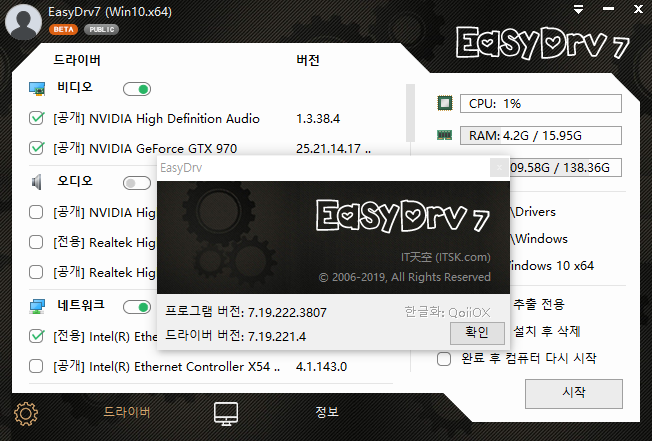652x441 pixels.
Task: Click 설치 후 삭제 option label
Action: (x=547, y=332)
